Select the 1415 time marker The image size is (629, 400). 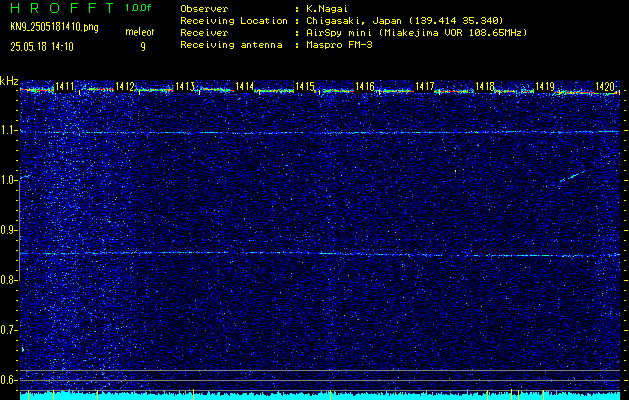[304, 86]
